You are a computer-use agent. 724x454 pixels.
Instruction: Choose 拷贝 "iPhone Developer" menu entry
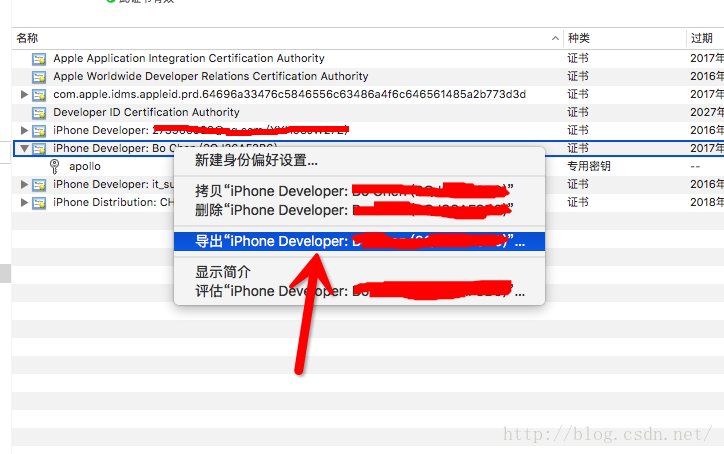(359, 191)
